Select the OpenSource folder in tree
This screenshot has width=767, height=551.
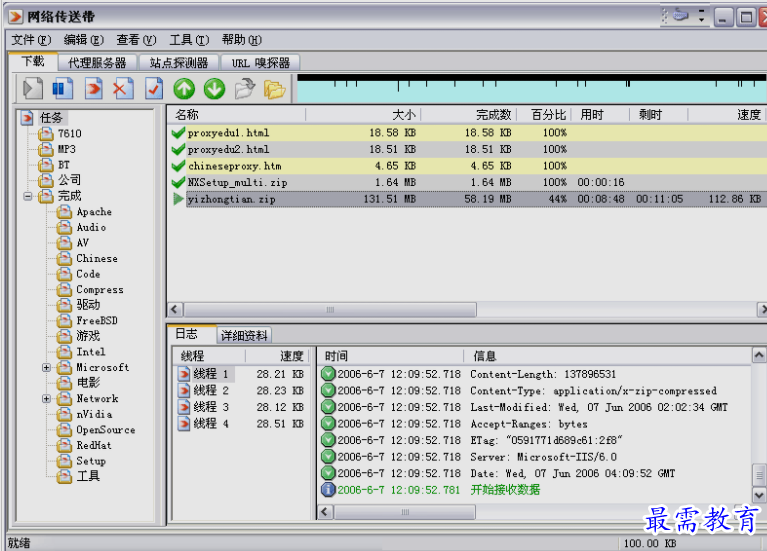[x=106, y=430]
